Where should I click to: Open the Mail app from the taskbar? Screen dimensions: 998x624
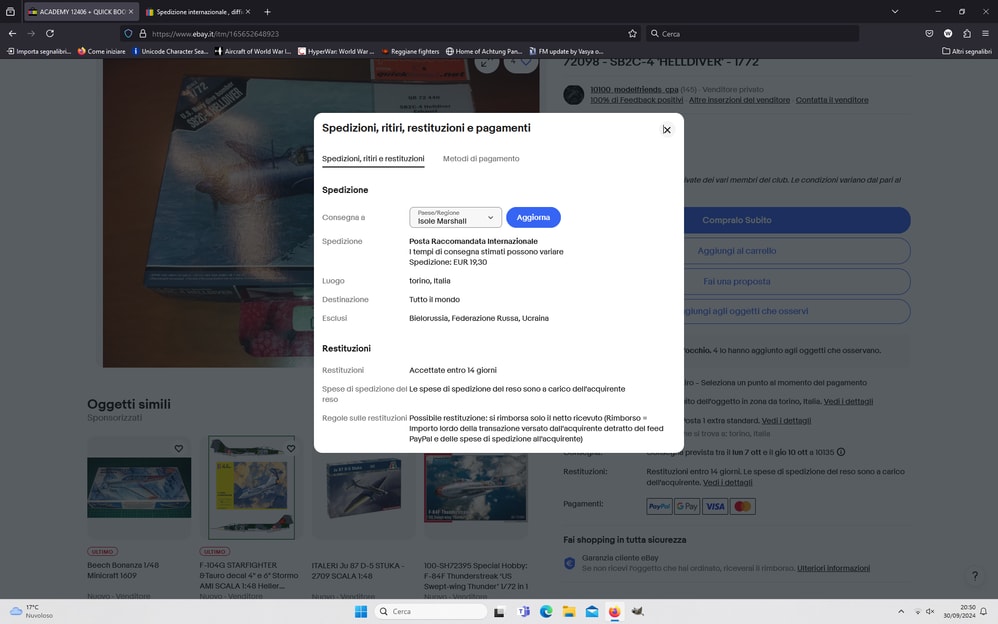coord(591,611)
